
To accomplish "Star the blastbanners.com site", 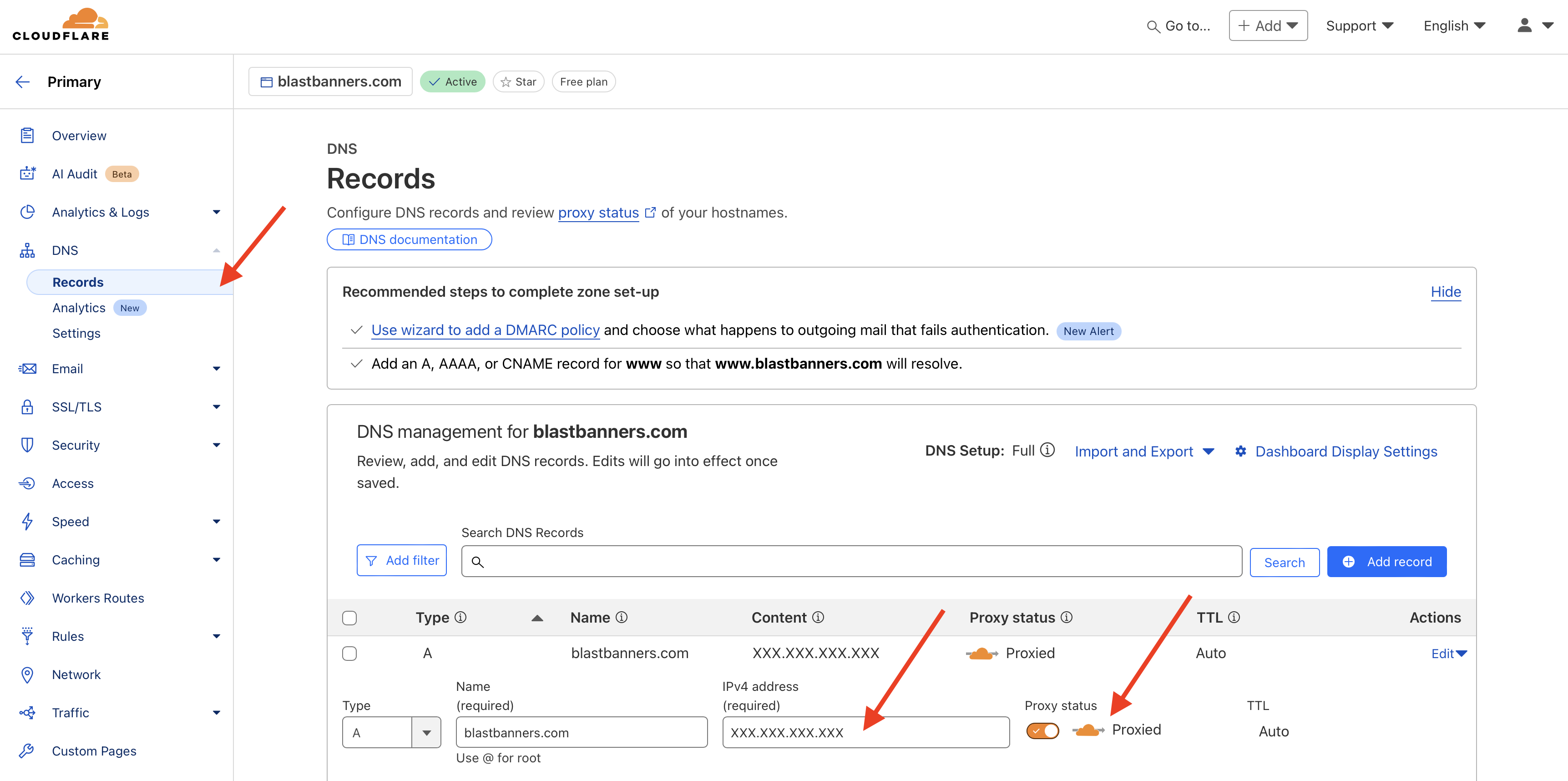I will 519,81.
